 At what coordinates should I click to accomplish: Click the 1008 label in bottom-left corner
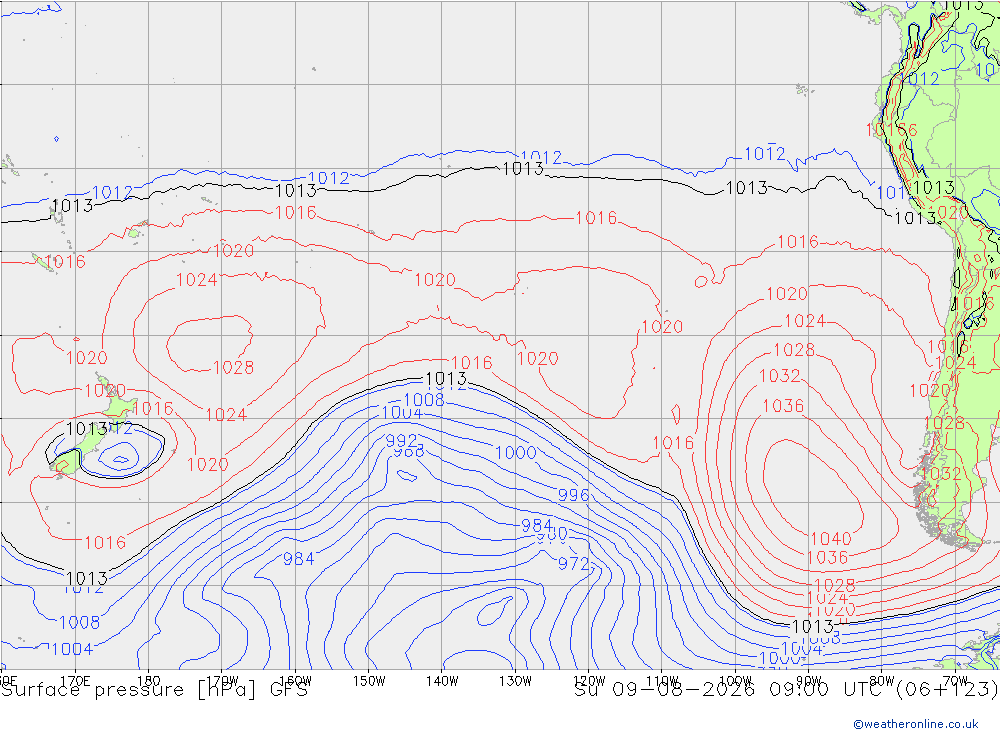(80, 622)
